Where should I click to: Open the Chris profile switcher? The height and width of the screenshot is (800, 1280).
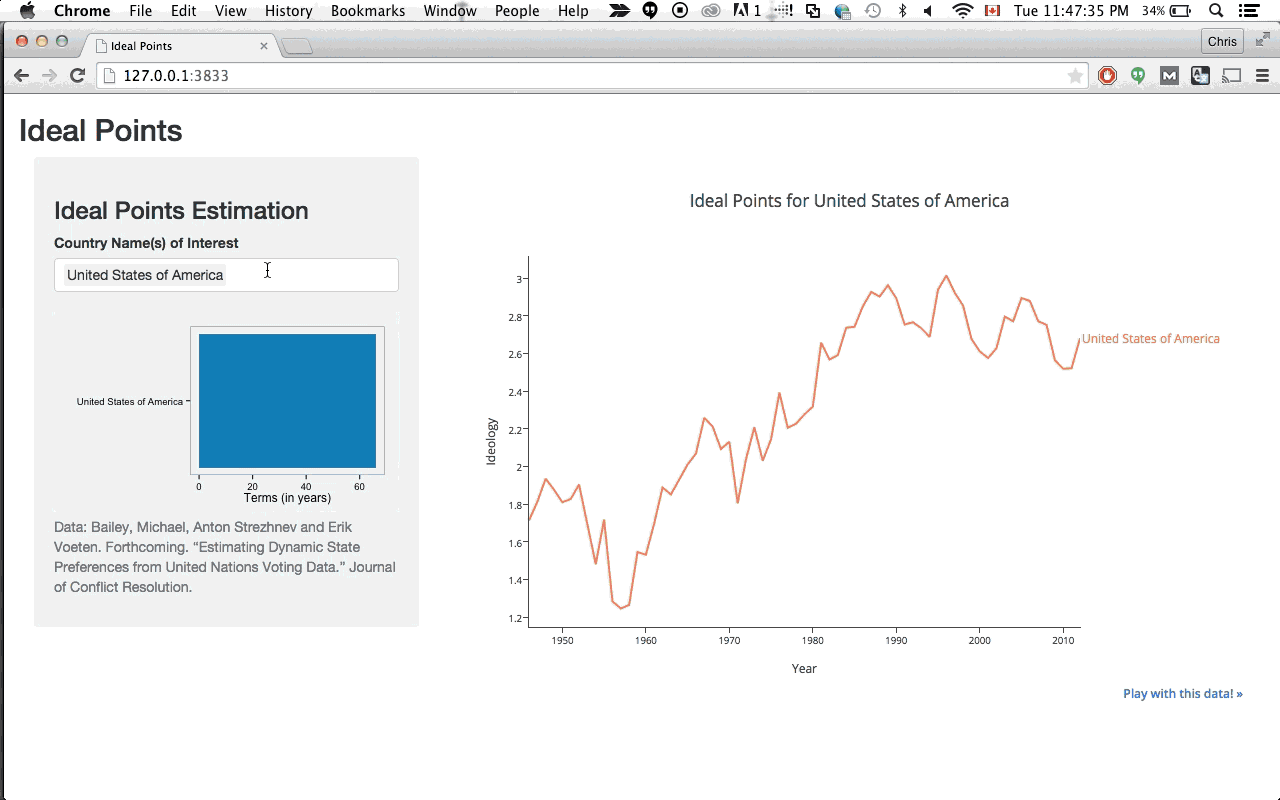pyautogui.click(x=1222, y=41)
